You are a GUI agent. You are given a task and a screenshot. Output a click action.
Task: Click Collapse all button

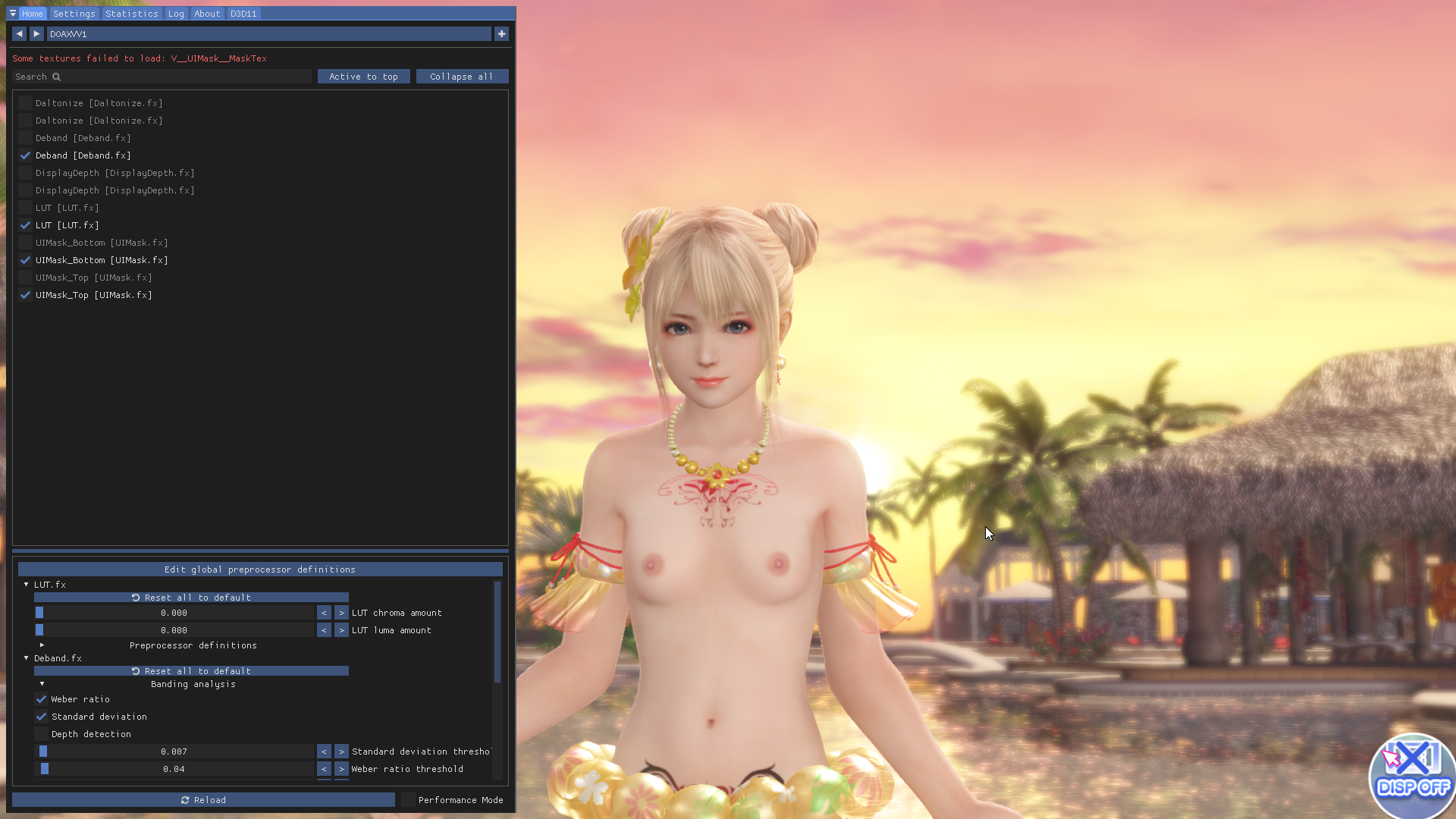pyautogui.click(x=462, y=77)
